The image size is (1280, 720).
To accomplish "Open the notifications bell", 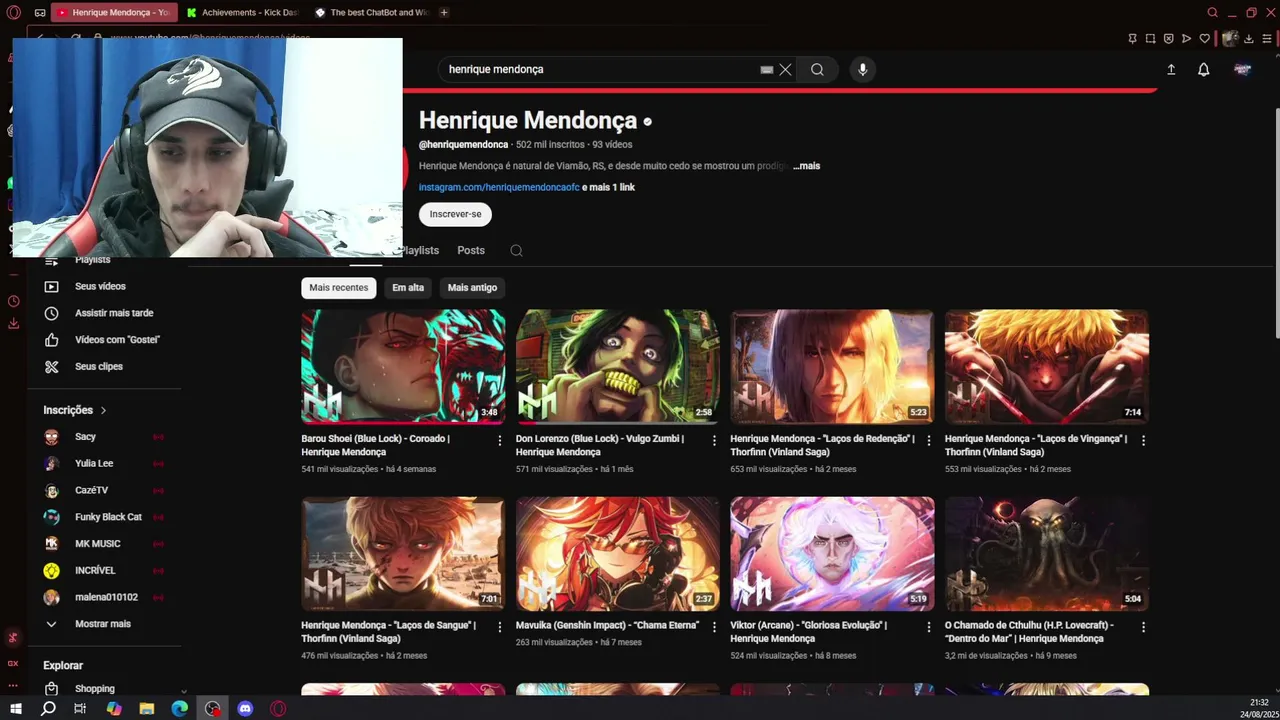I will point(1204,69).
